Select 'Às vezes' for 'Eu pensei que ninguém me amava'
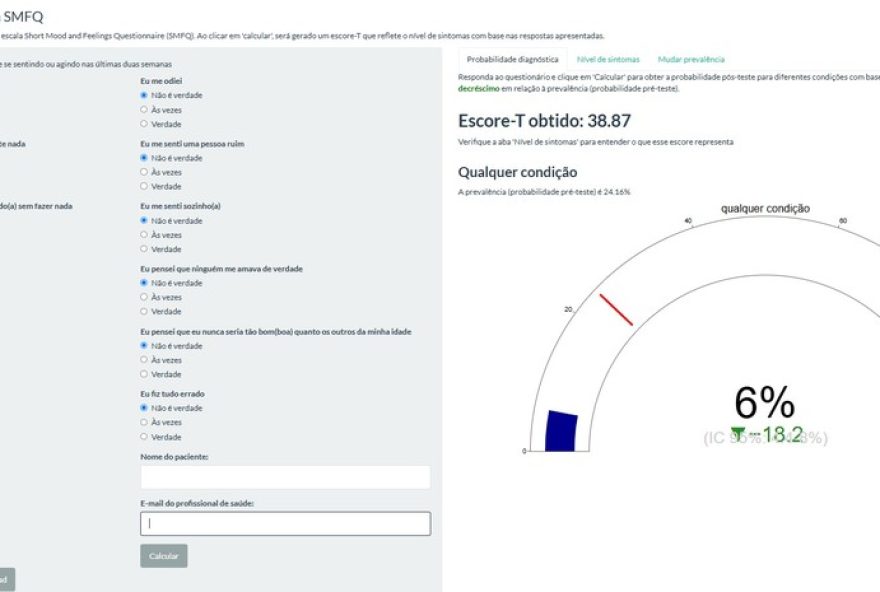This screenshot has width=880, height=592. [145, 296]
